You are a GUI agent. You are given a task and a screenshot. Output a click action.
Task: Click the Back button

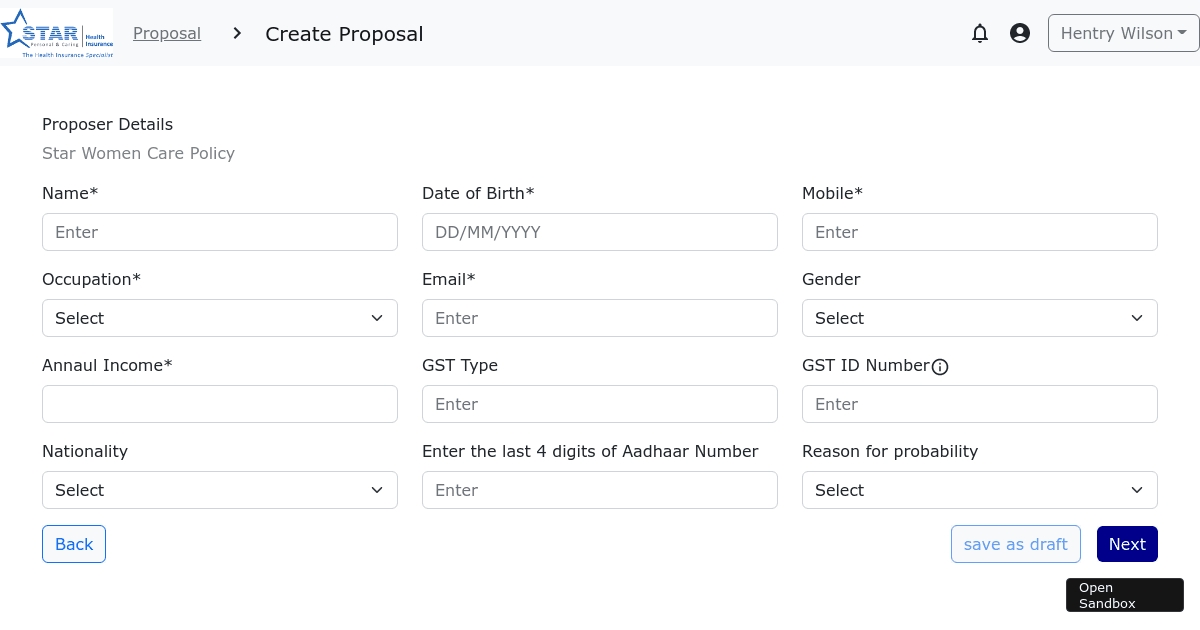coord(74,544)
